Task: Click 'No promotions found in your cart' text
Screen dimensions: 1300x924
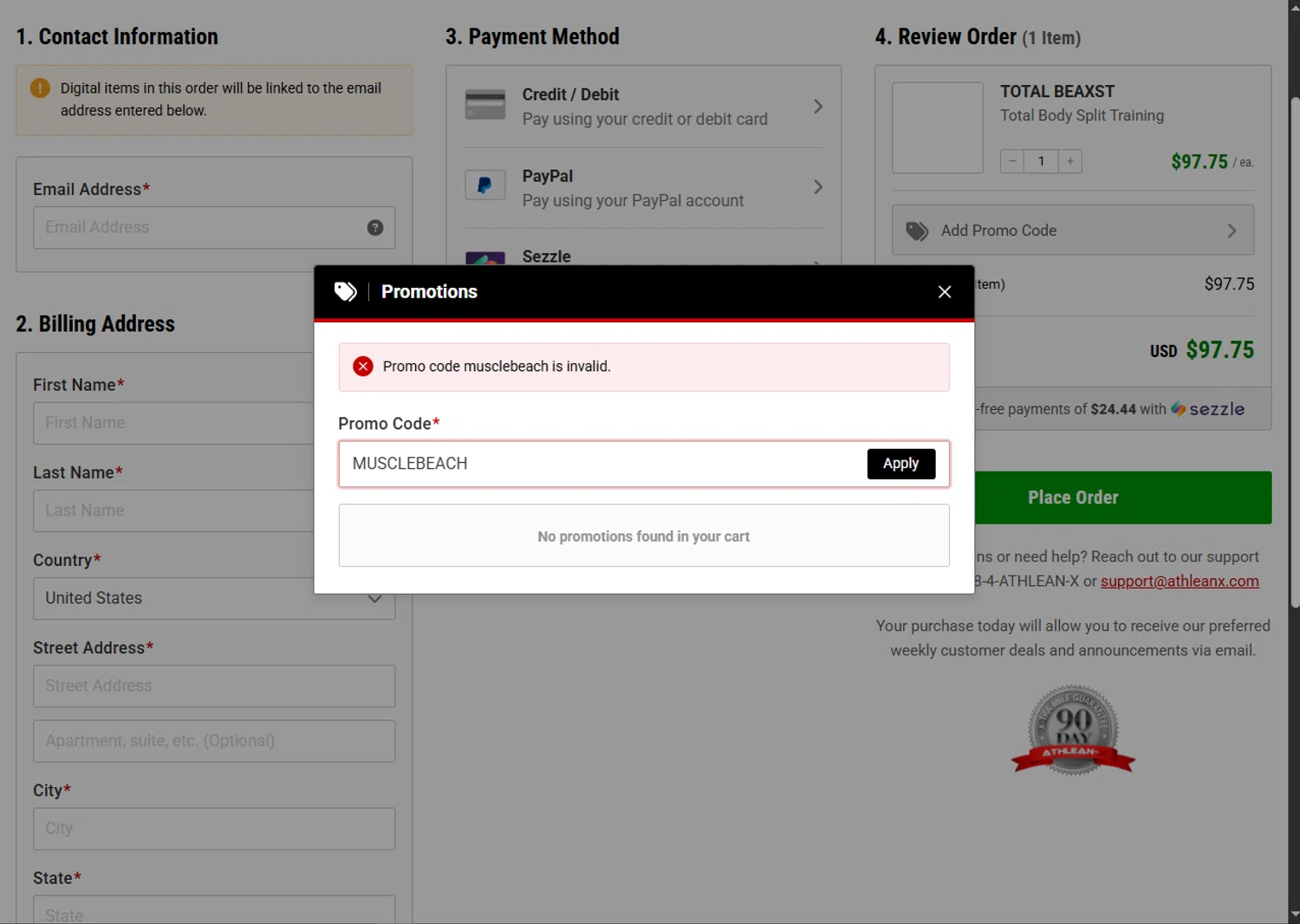Action: (x=643, y=537)
